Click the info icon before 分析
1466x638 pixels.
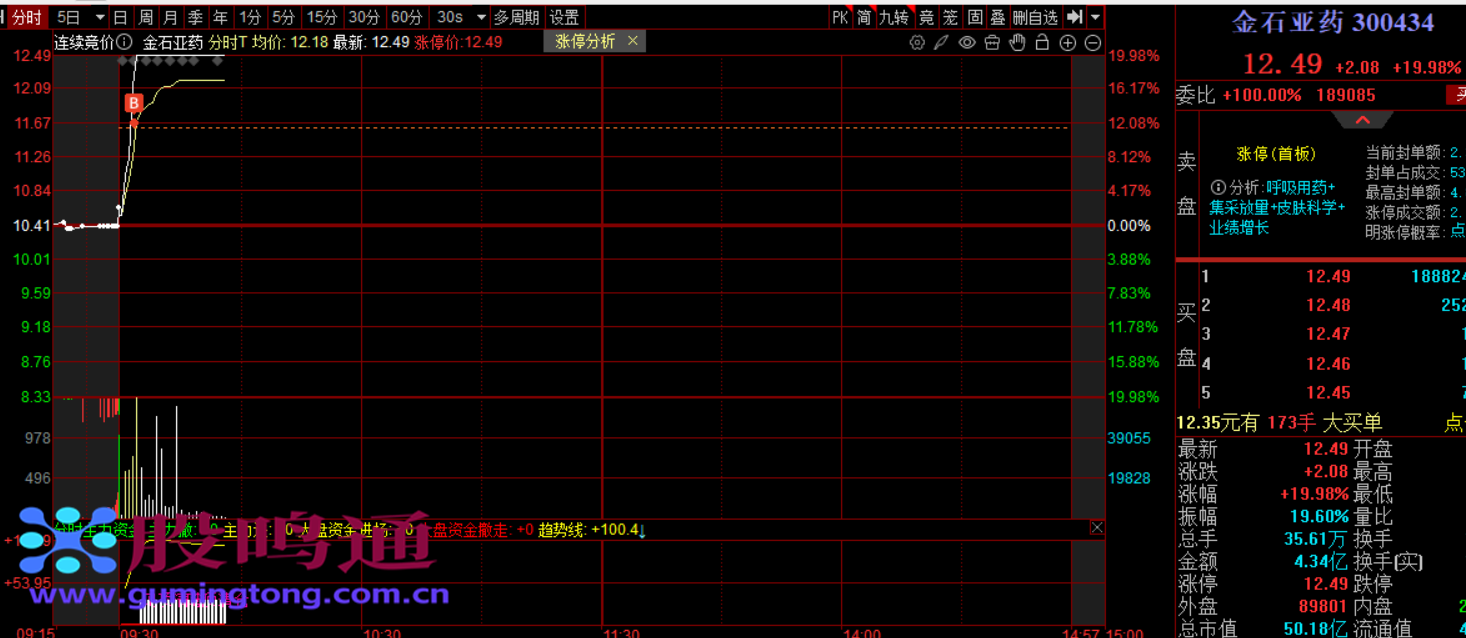1218,187
